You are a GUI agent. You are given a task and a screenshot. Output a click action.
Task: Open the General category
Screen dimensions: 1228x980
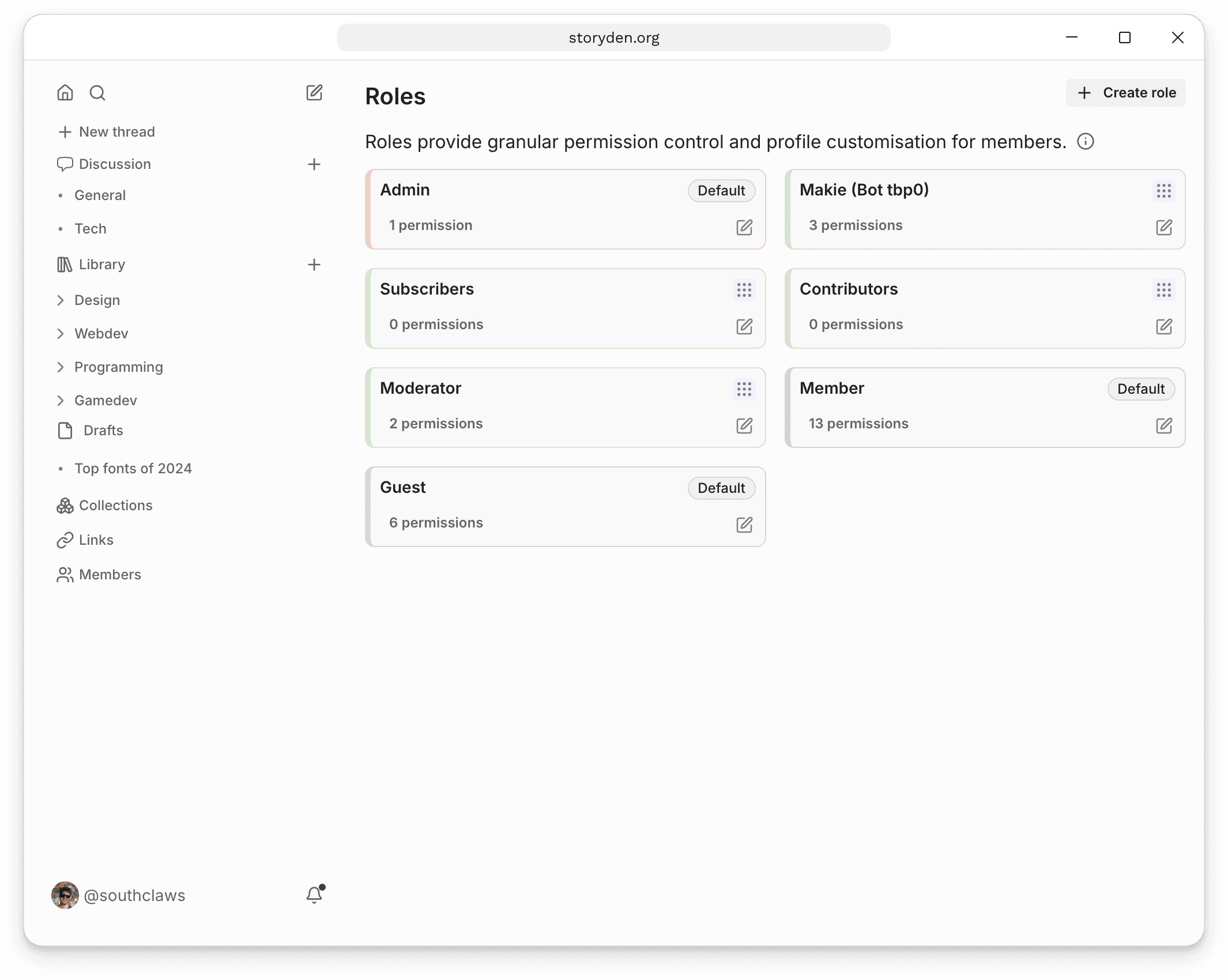click(x=100, y=195)
